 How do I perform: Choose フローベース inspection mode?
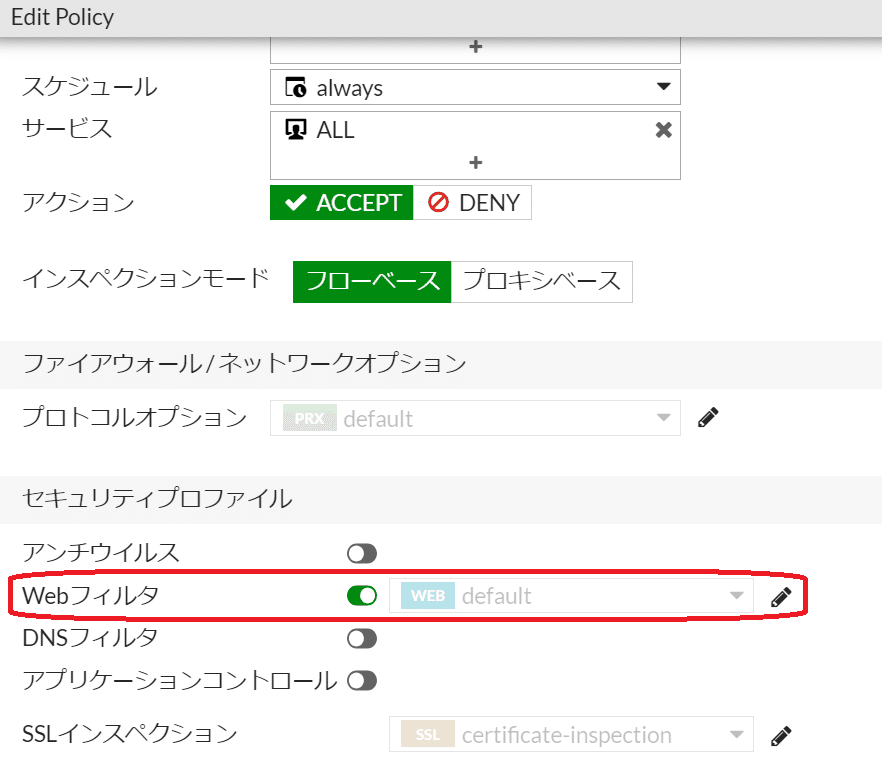tap(372, 282)
